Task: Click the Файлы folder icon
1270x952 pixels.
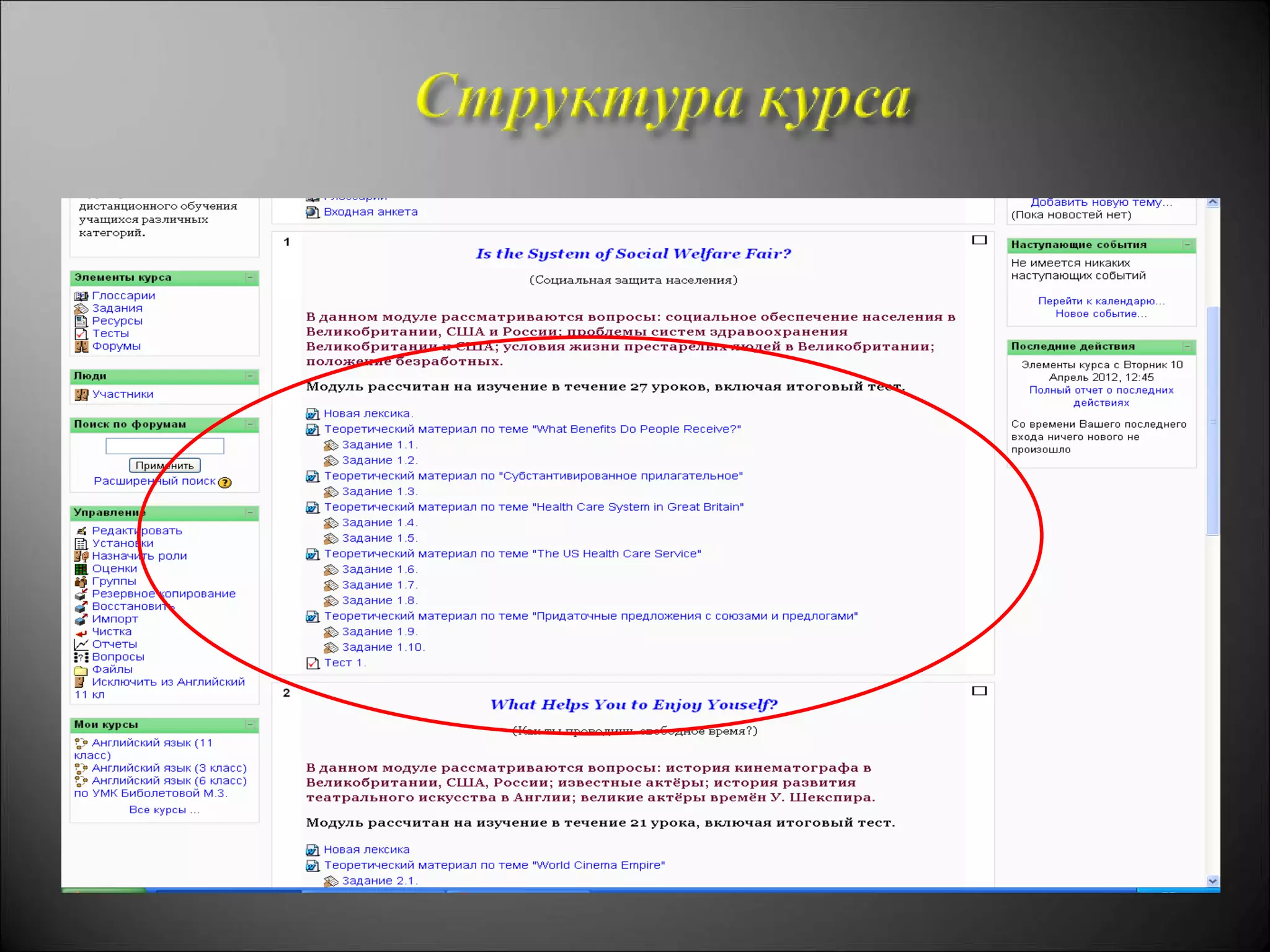Action: [81, 670]
